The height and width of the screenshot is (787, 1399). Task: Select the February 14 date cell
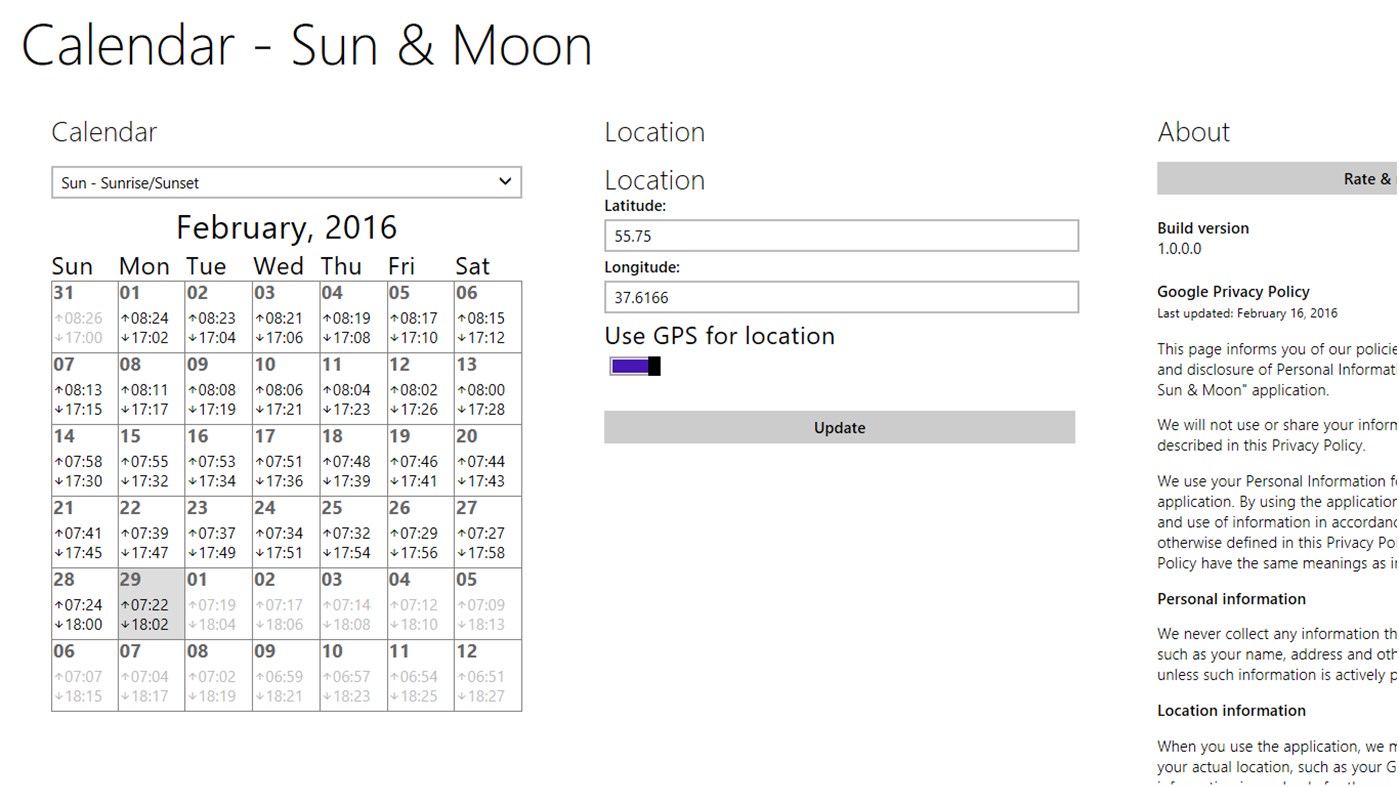[x=86, y=459]
